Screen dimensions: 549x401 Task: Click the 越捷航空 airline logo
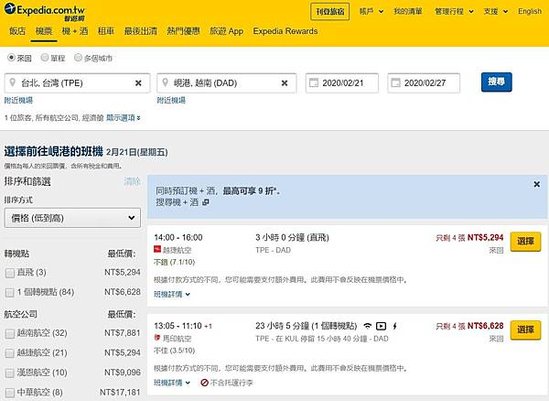157,250
